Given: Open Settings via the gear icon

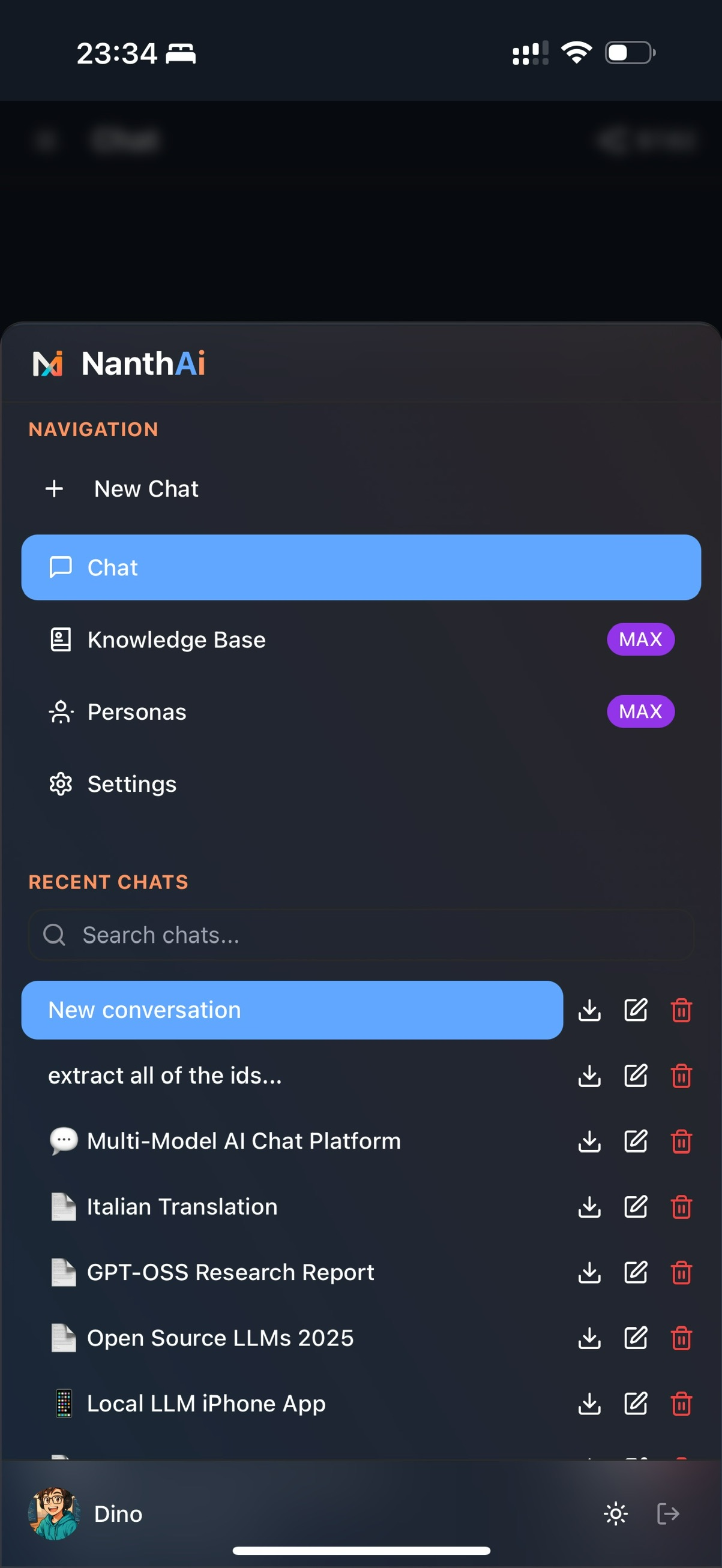Looking at the screenshot, I should click(x=131, y=784).
